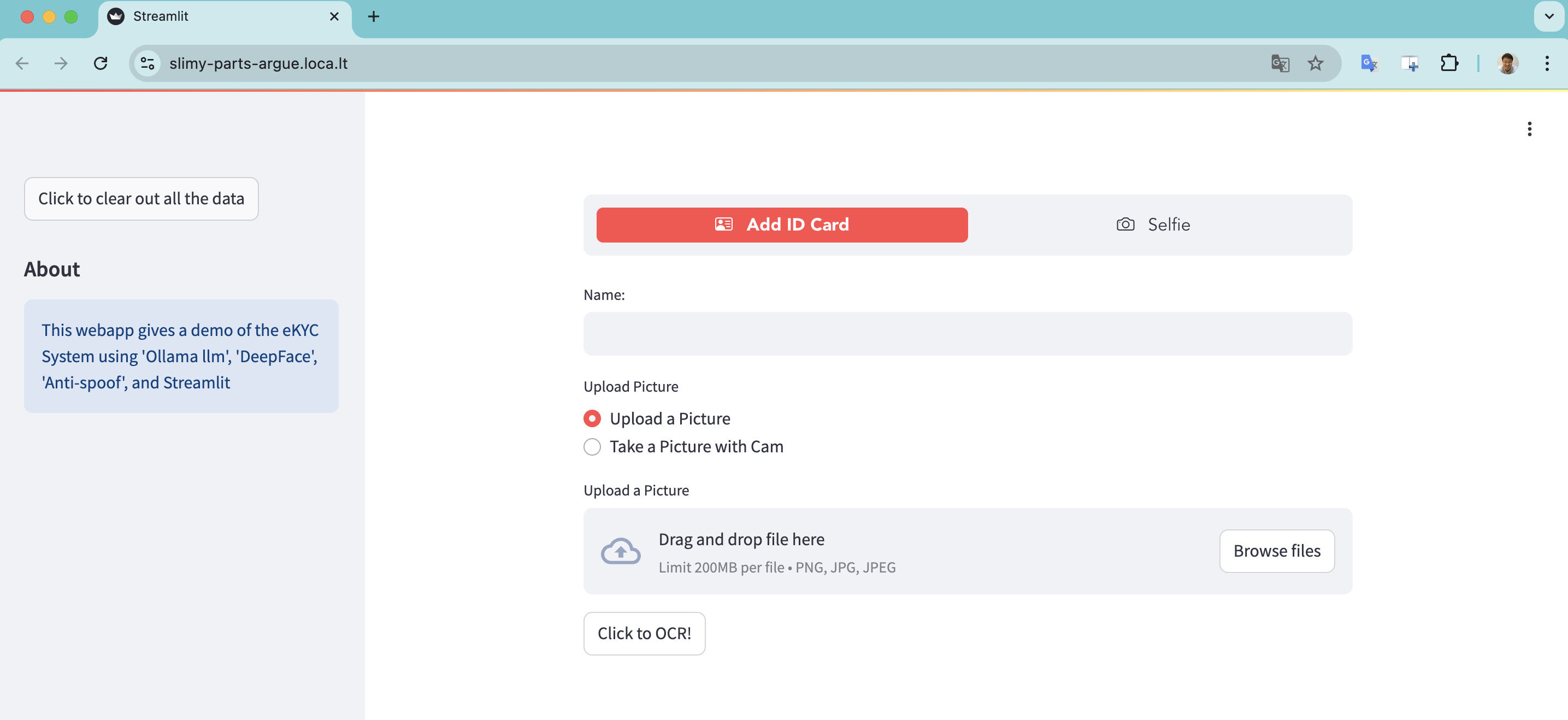
Task: Click the Browse files button
Action: coord(1276,551)
